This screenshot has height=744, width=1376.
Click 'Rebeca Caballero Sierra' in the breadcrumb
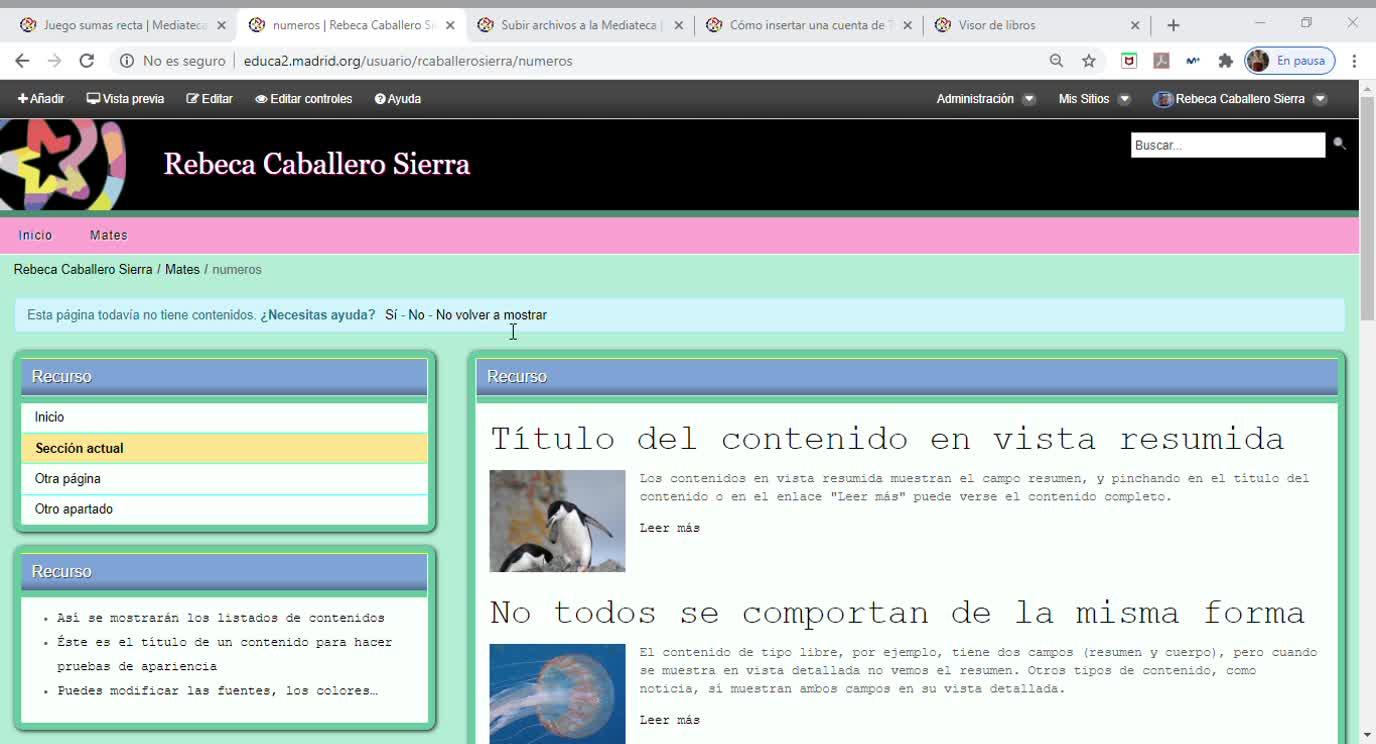coord(83,270)
